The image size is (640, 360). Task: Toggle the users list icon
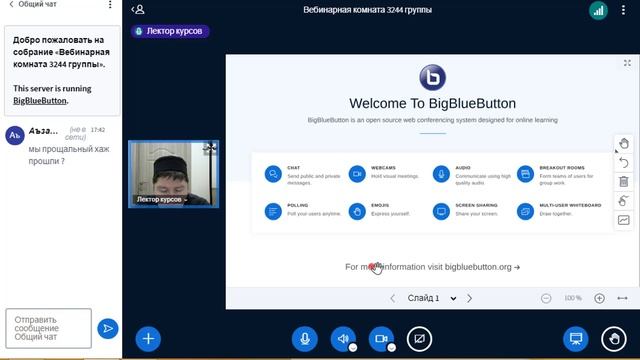[x=138, y=9]
